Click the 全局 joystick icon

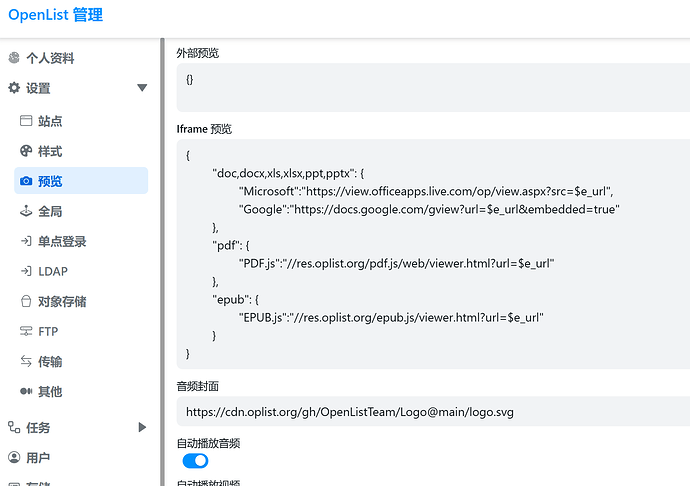[26, 211]
